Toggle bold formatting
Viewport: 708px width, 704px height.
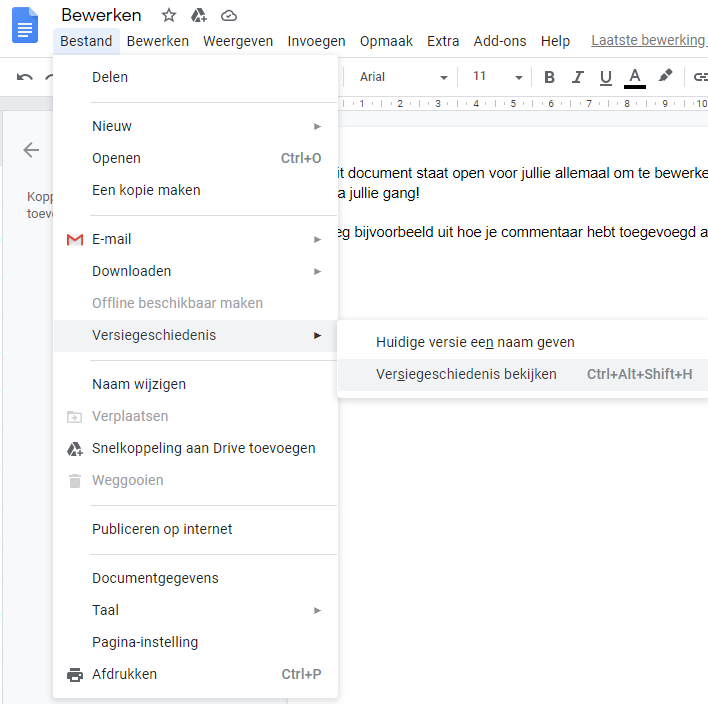point(549,77)
